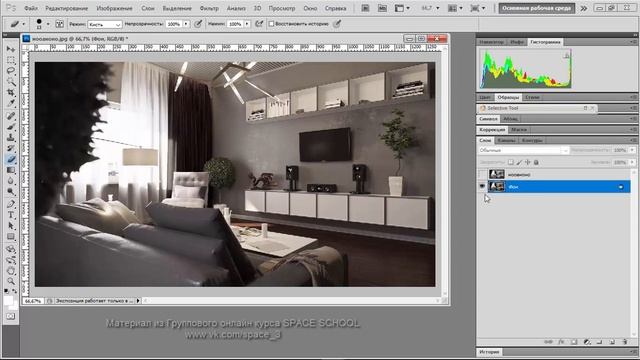Open the Фильтр menu

(209, 8)
